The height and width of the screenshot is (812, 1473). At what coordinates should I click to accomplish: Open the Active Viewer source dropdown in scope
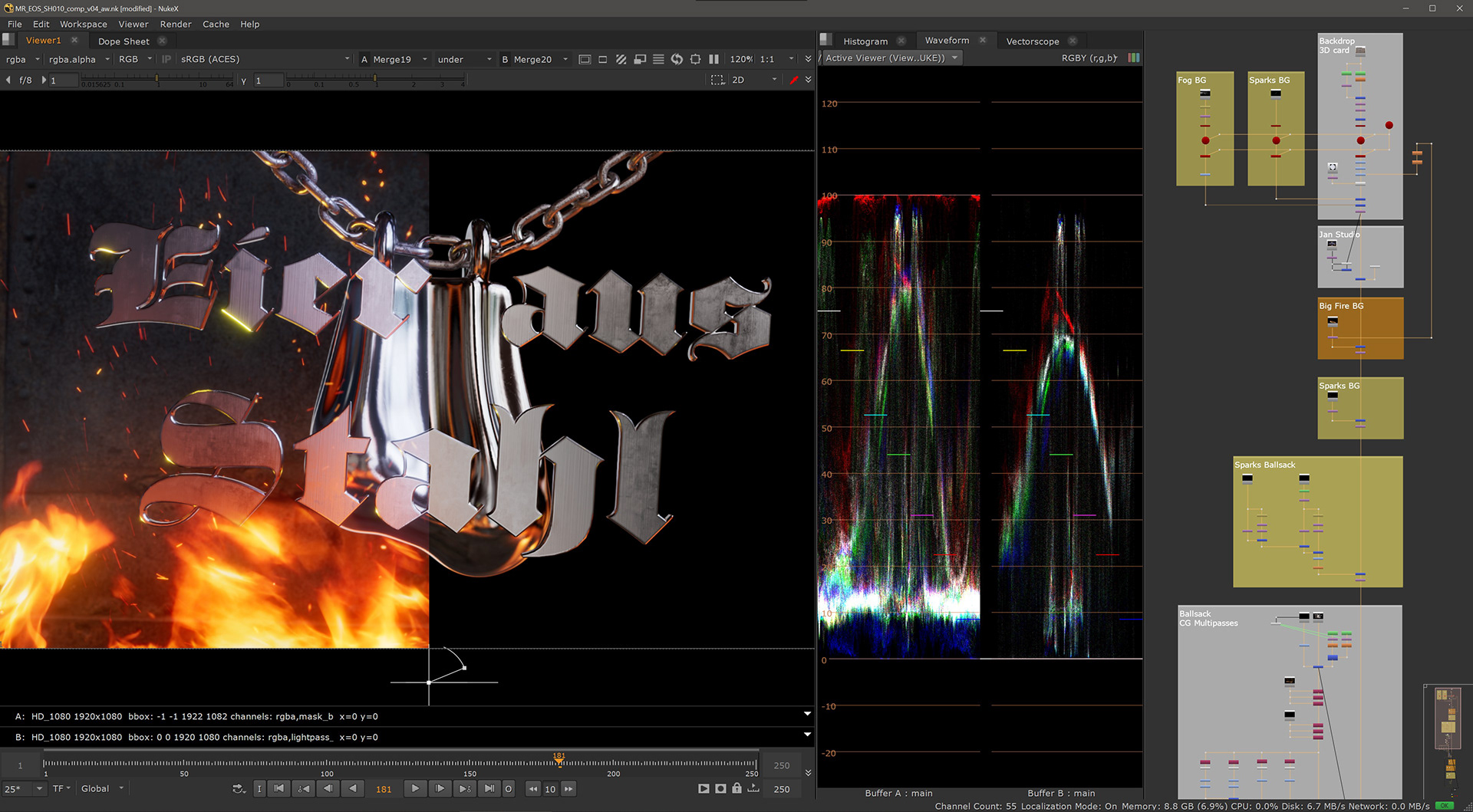tap(891, 58)
